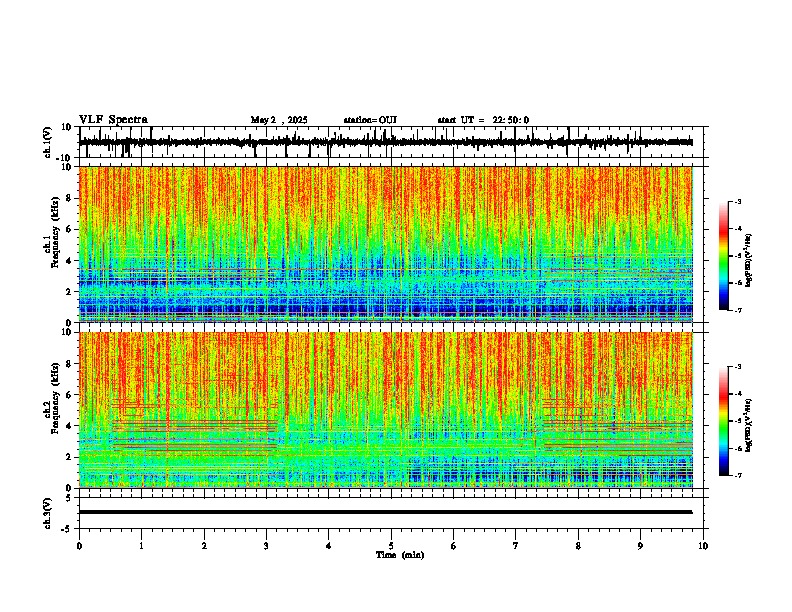Click the ch.2 PSD color scale bar
Viewport: 792px width, 612px height.
(723, 421)
